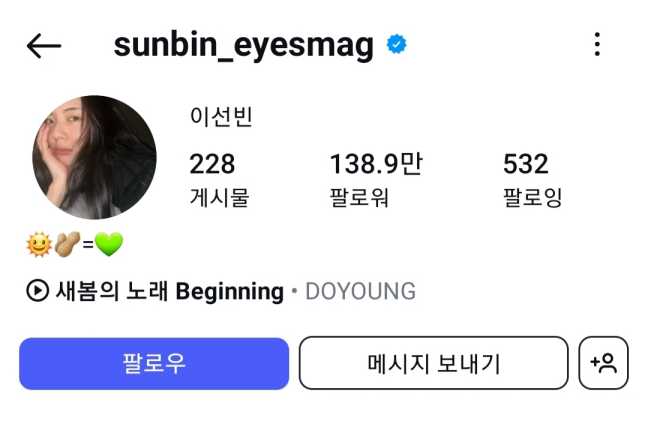
Task: Tap the 팔로잉 following label
Action: [533, 197]
